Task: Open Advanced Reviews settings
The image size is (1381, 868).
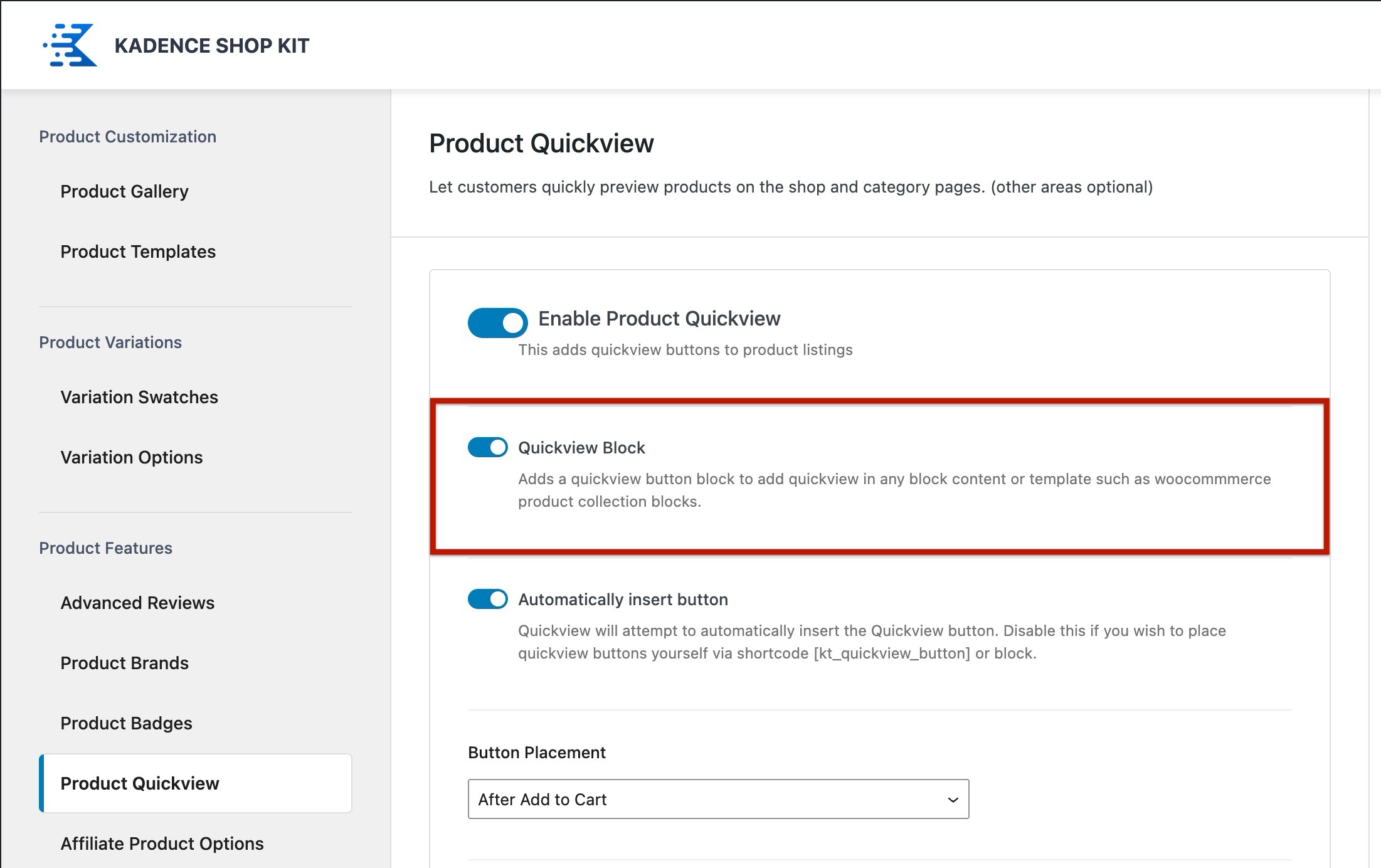Action: tap(137, 602)
